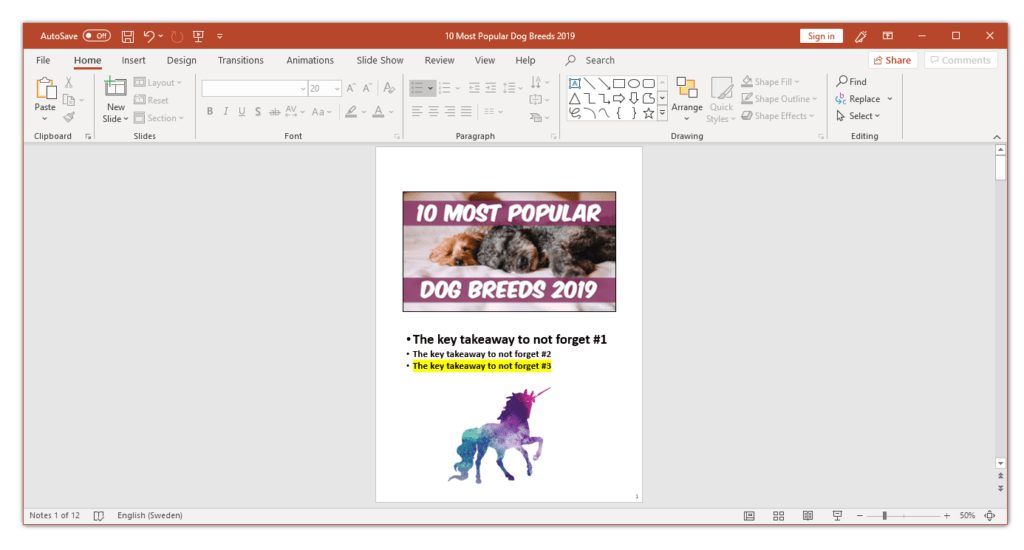
Task: Fit slide to current window icon
Action: pos(990,516)
